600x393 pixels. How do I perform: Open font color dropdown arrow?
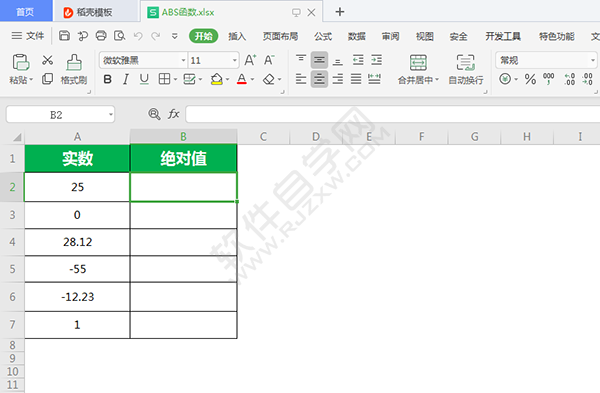252,80
